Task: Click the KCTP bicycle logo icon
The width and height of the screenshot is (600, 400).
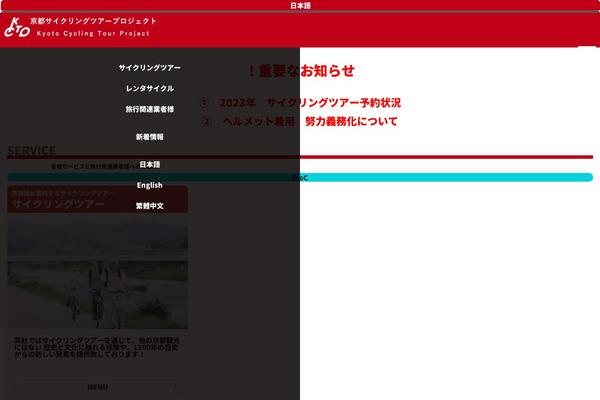Action: 17,28
